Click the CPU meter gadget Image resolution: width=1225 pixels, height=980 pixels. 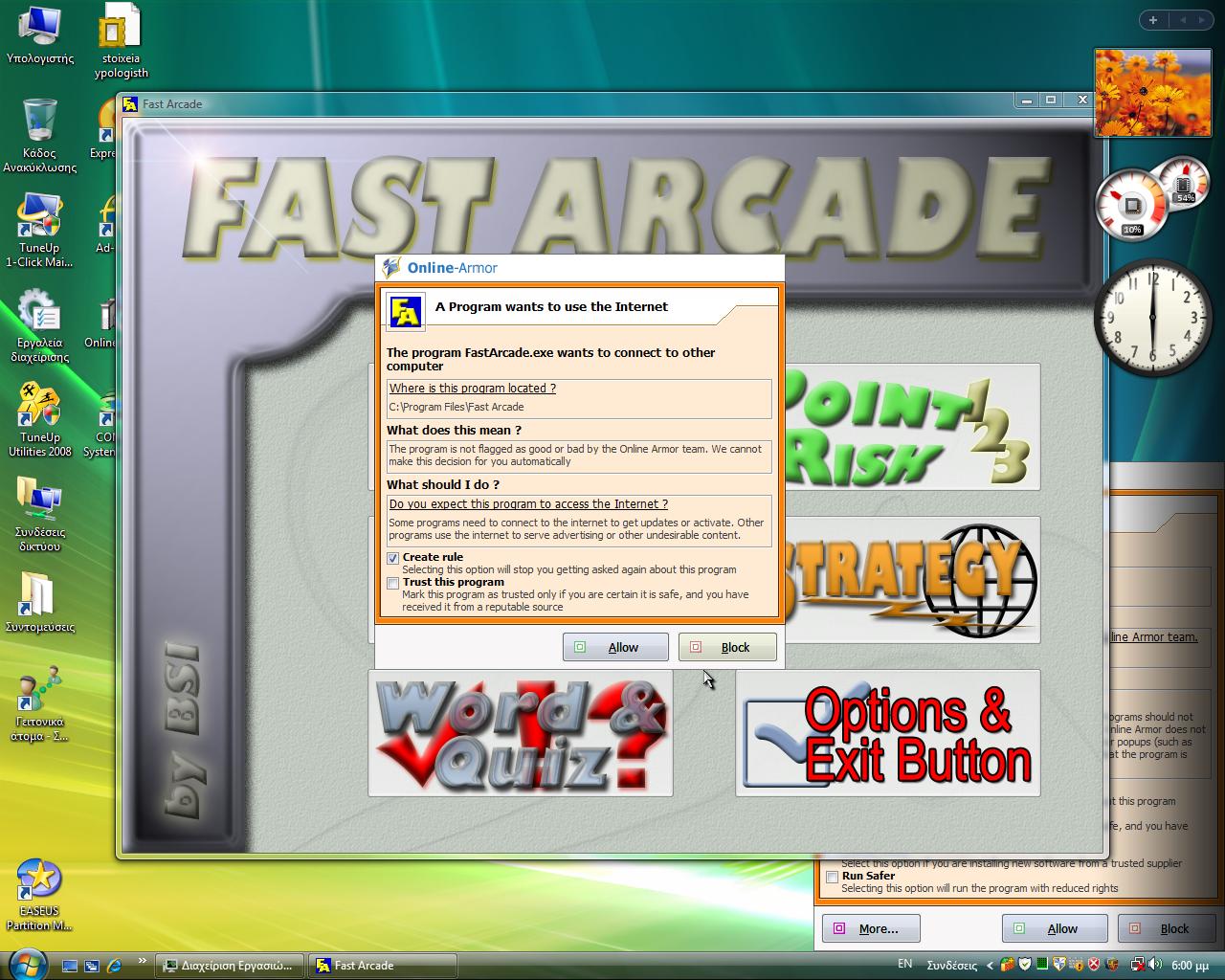coord(1132,205)
